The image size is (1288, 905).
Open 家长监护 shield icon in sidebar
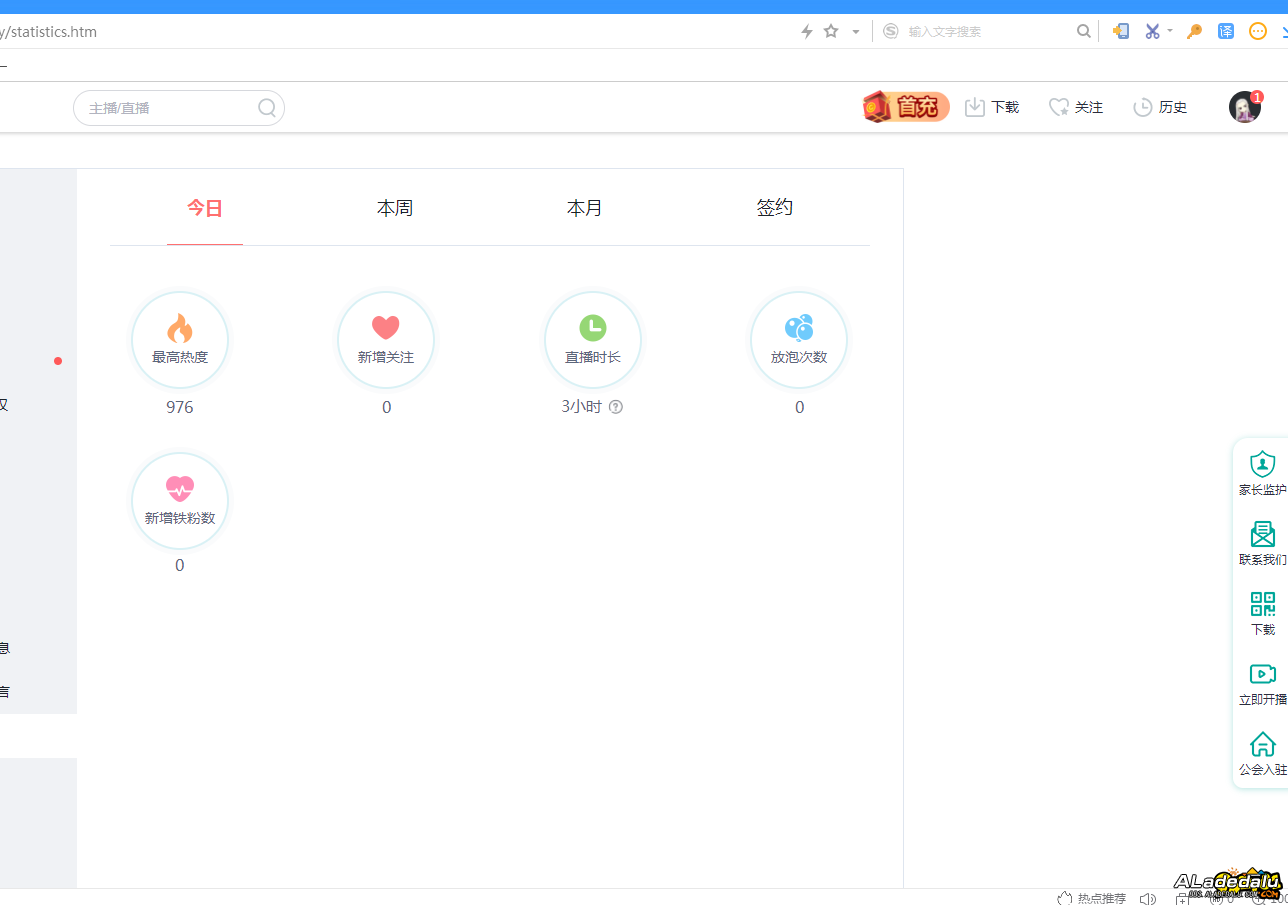coord(1262,465)
